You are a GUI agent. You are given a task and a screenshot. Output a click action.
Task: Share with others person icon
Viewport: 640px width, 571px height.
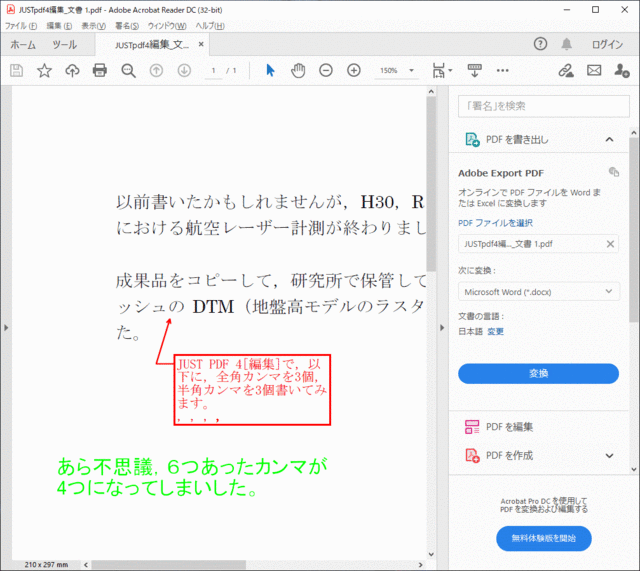(622, 71)
